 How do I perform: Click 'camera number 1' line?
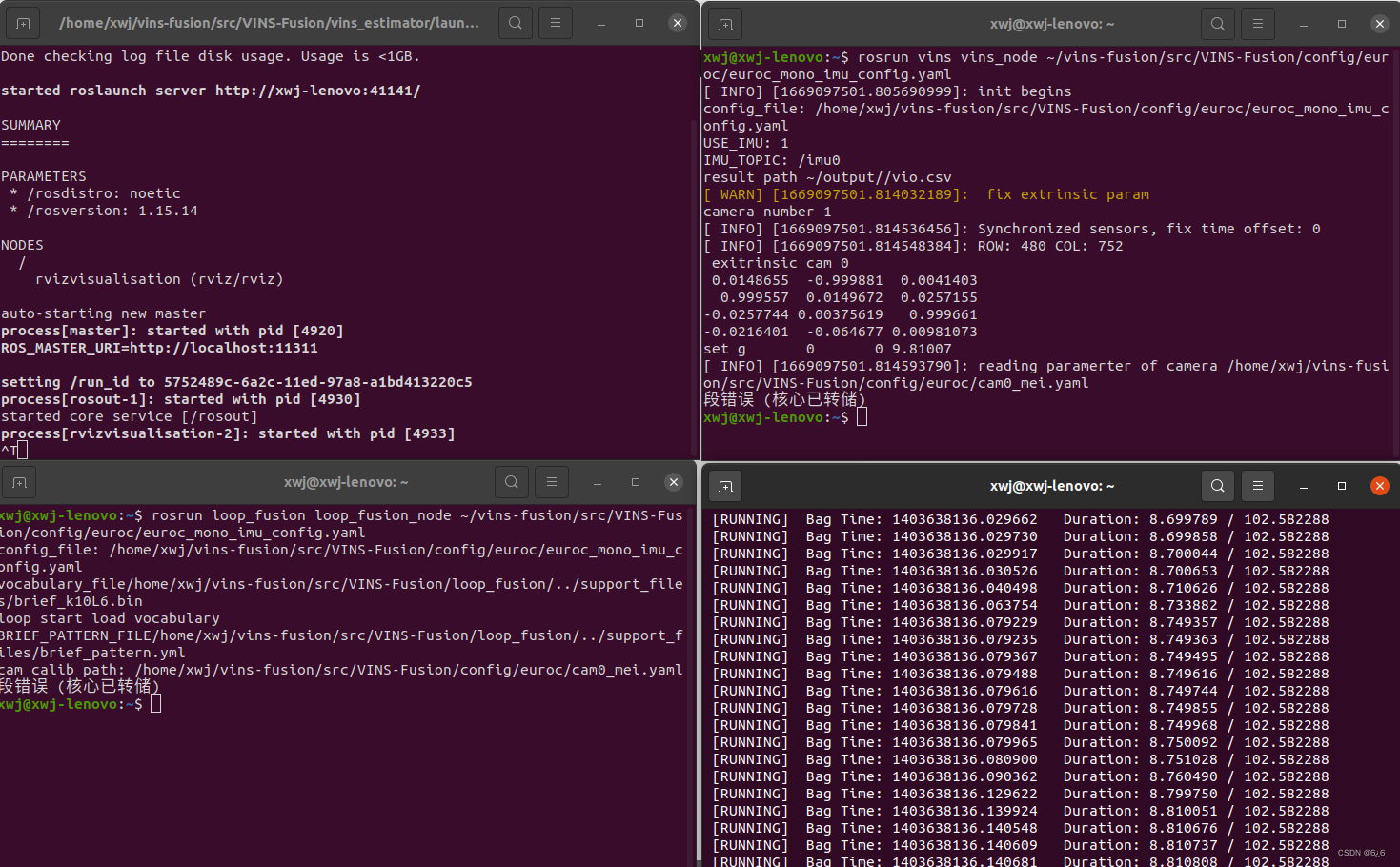(767, 212)
